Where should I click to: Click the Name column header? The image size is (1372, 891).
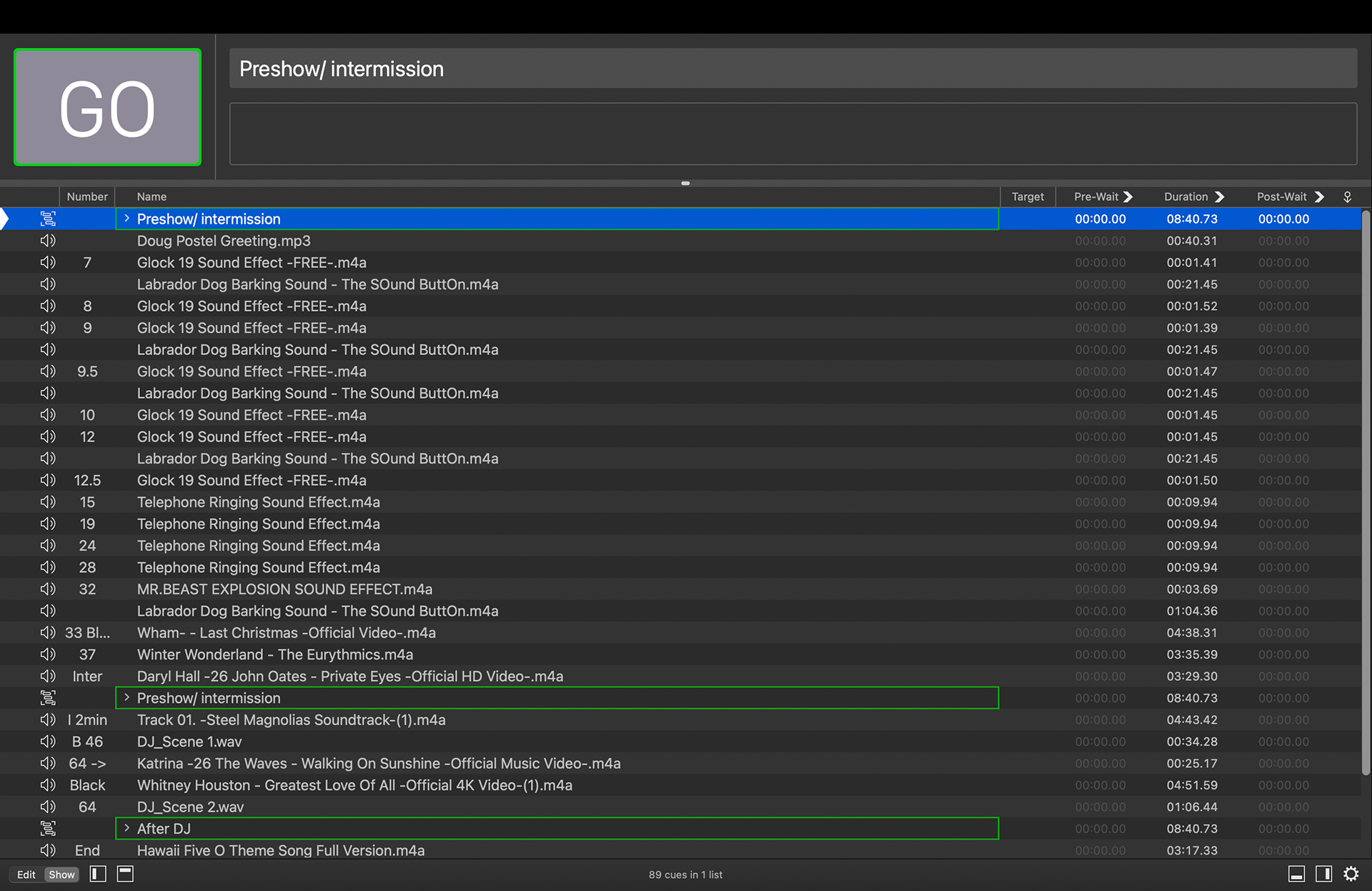tap(151, 196)
